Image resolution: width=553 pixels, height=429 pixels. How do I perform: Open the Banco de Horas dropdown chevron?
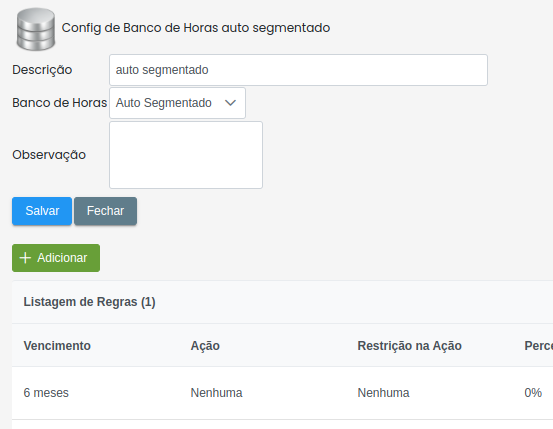pos(230,103)
